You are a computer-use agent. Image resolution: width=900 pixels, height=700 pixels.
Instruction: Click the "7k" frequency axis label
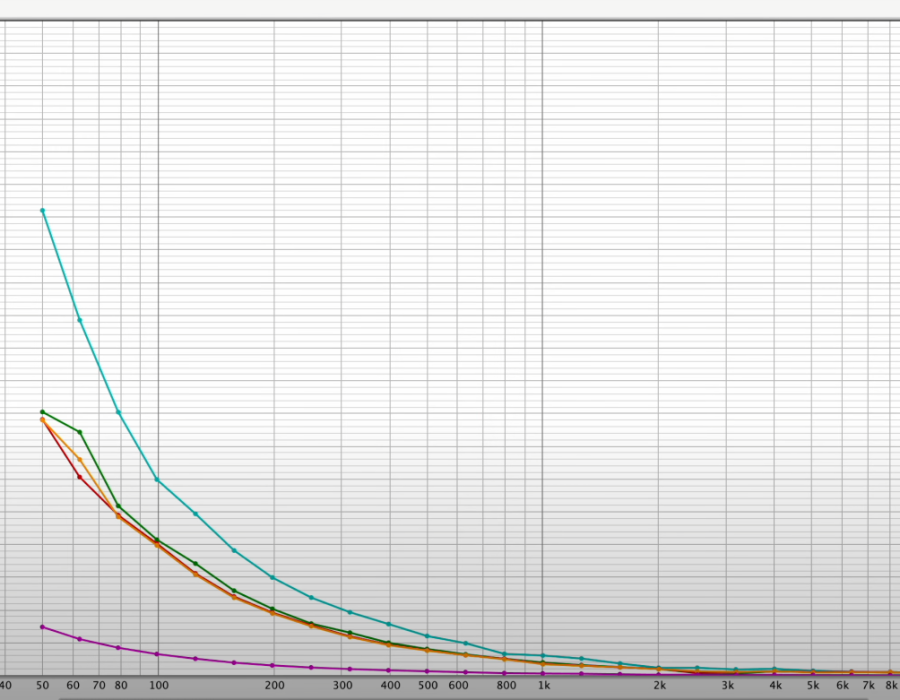coord(869,685)
